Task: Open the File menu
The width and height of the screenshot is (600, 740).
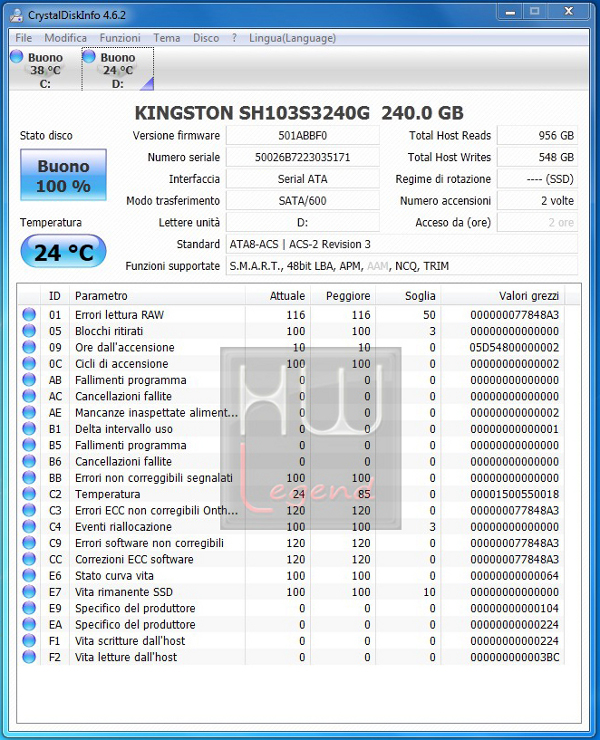Action: point(24,38)
